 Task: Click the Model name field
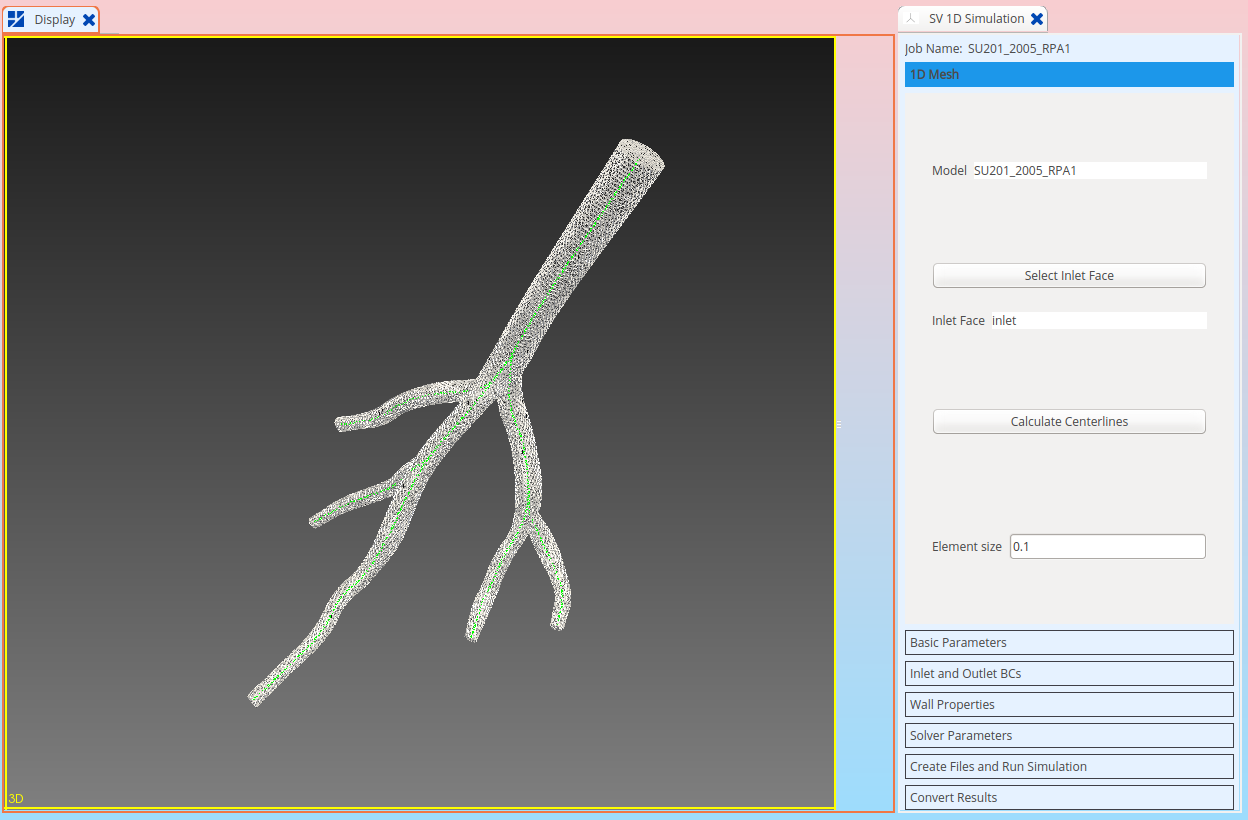pos(1089,170)
